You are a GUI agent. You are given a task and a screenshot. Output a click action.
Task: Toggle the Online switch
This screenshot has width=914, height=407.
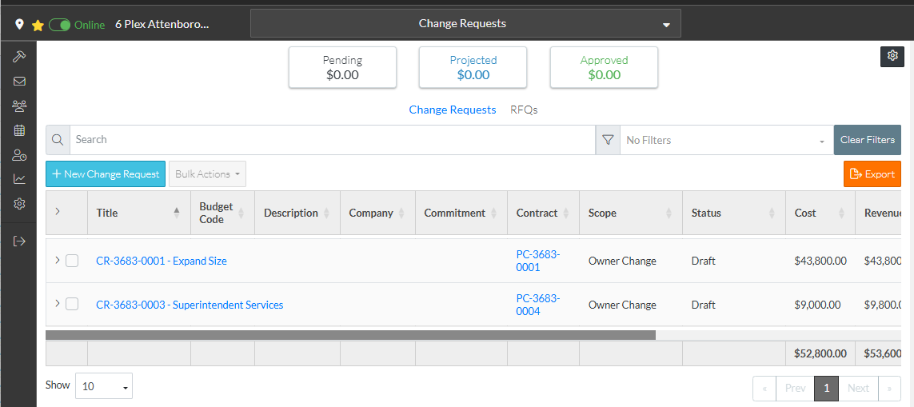59,23
